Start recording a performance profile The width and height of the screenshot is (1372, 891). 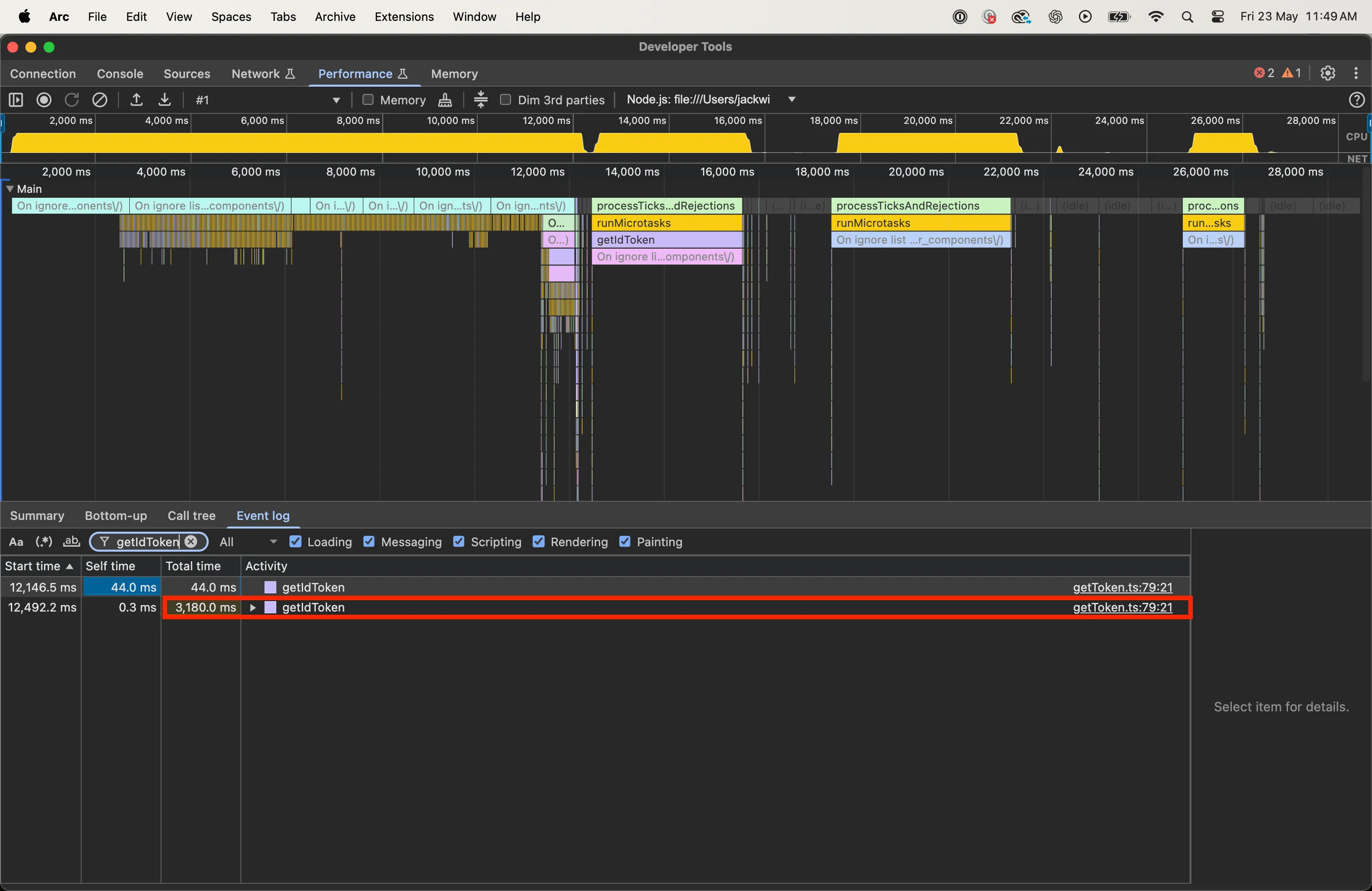[44, 100]
